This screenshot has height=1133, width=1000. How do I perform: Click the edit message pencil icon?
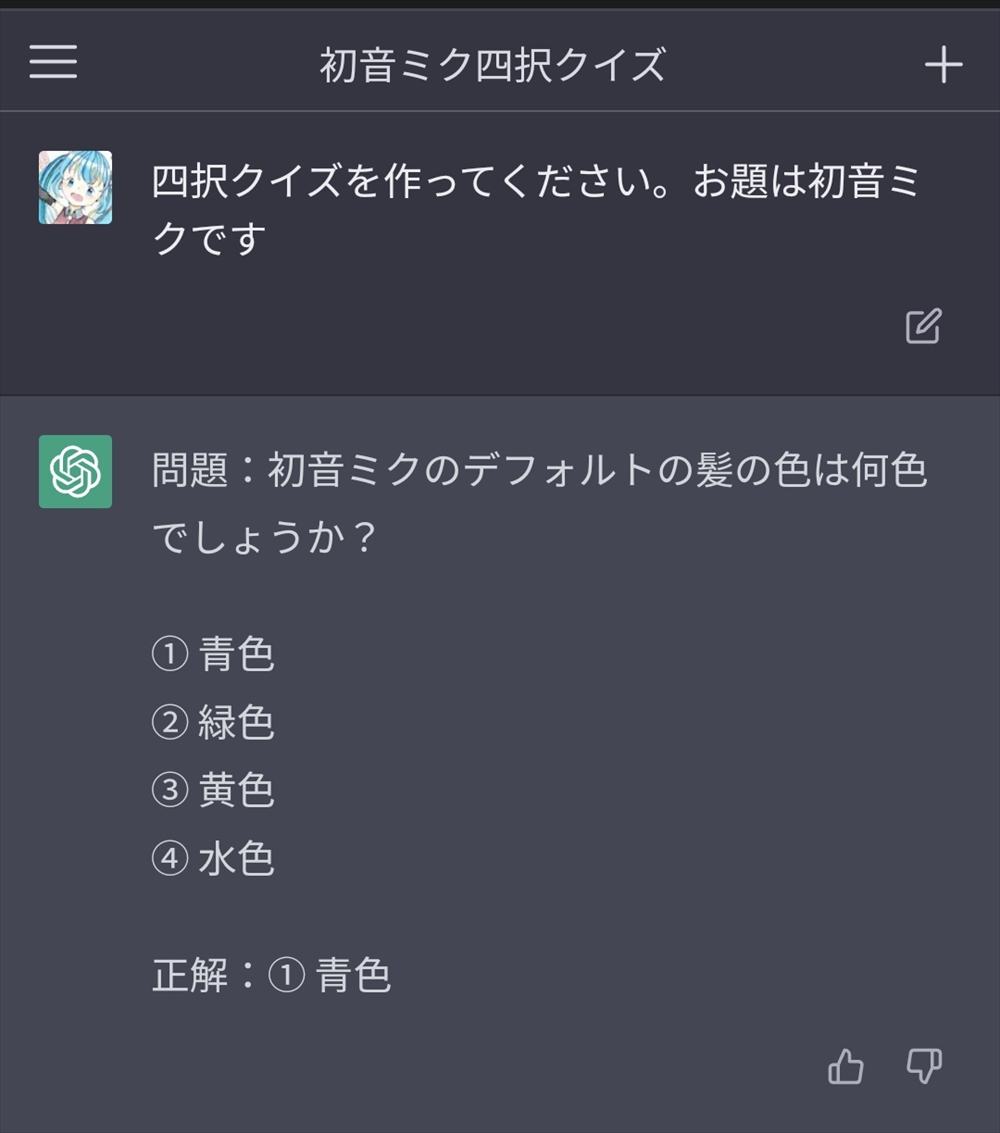922,327
